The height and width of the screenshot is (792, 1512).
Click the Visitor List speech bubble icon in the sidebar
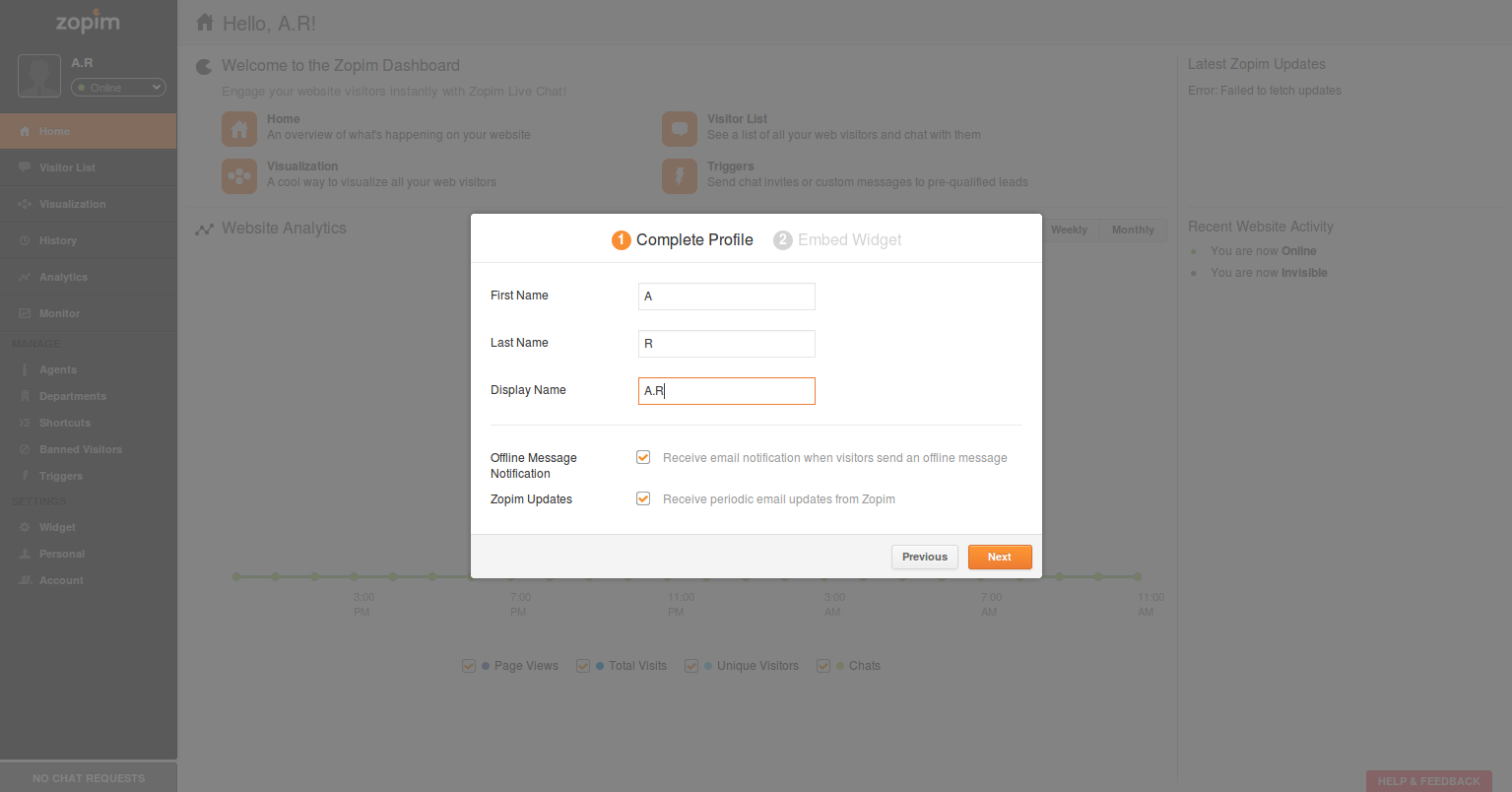25,167
